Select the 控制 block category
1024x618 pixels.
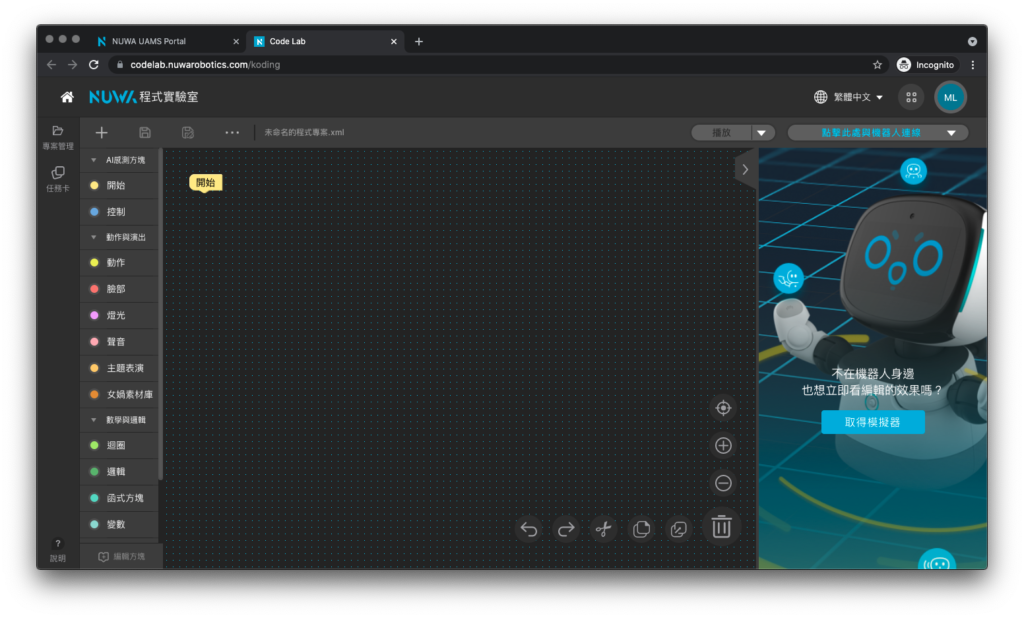pyautogui.click(x=119, y=212)
